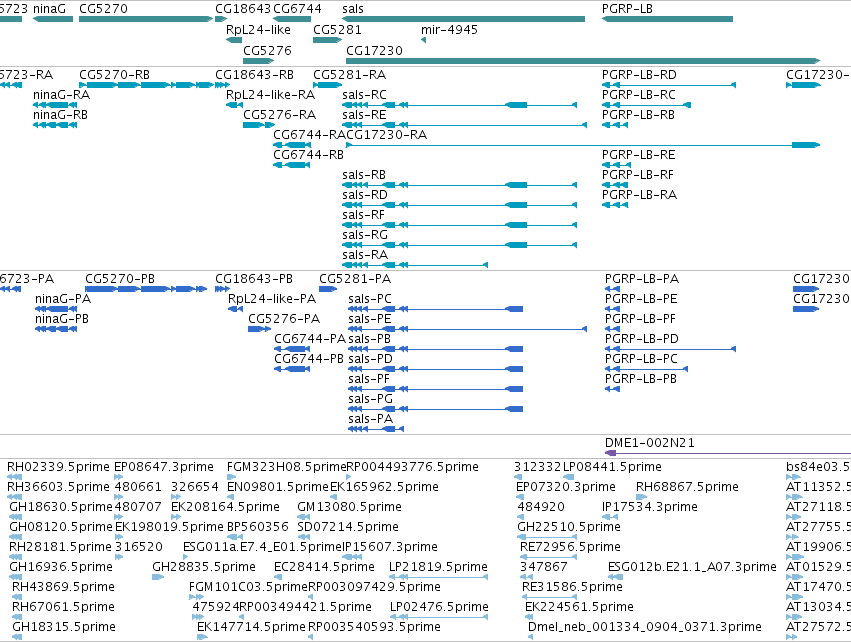This screenshot has width=851, height=642.
Task: Click the ninaG-PA protein label
Action: pyautogui.click(x=63, y=298)
